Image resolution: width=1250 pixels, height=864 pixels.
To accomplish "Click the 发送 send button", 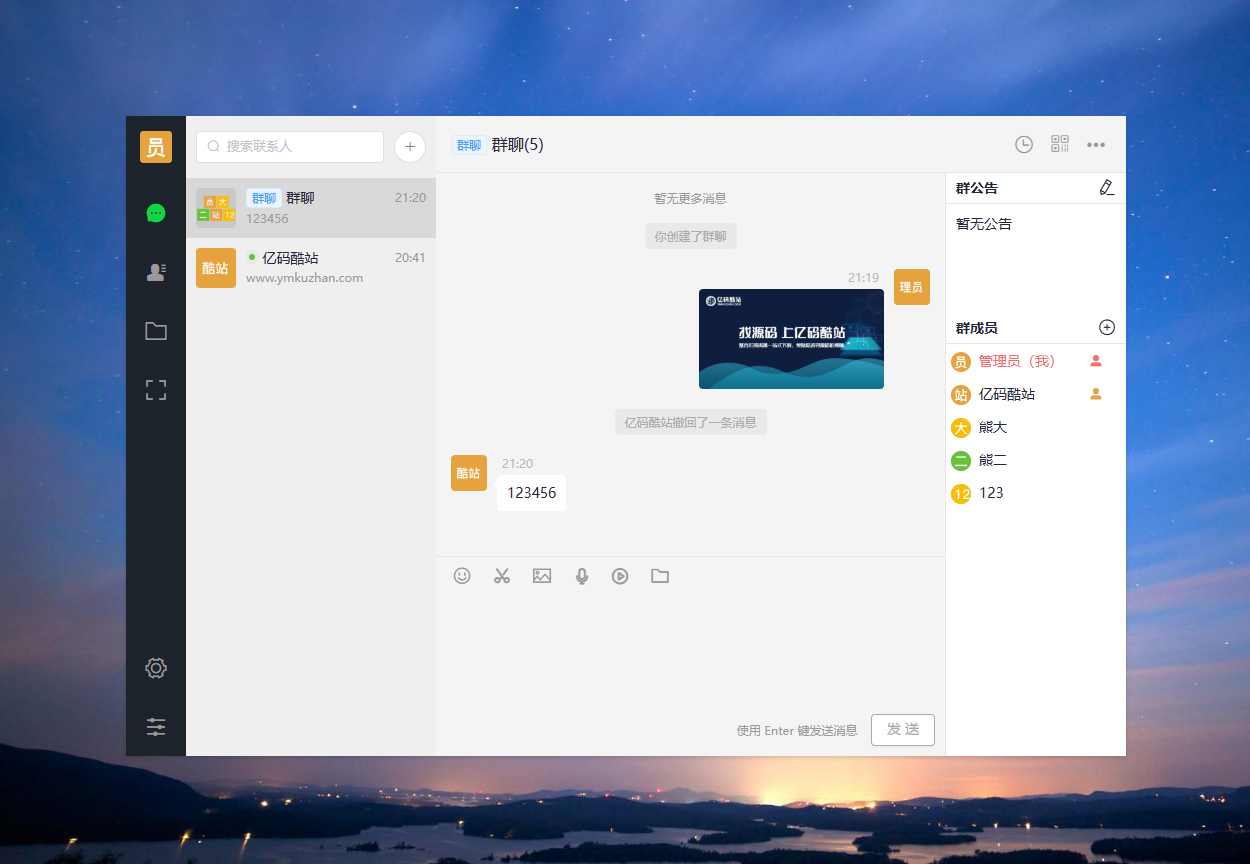I will click(x=903, y=730).
